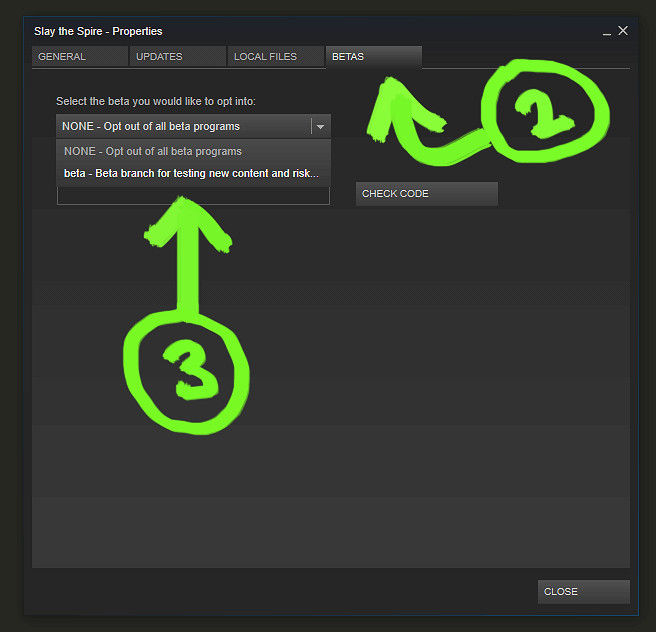This screenshot has width=656, height=632.
Task: Click the 'Select the beta' label text
Action: coord(156,102)
